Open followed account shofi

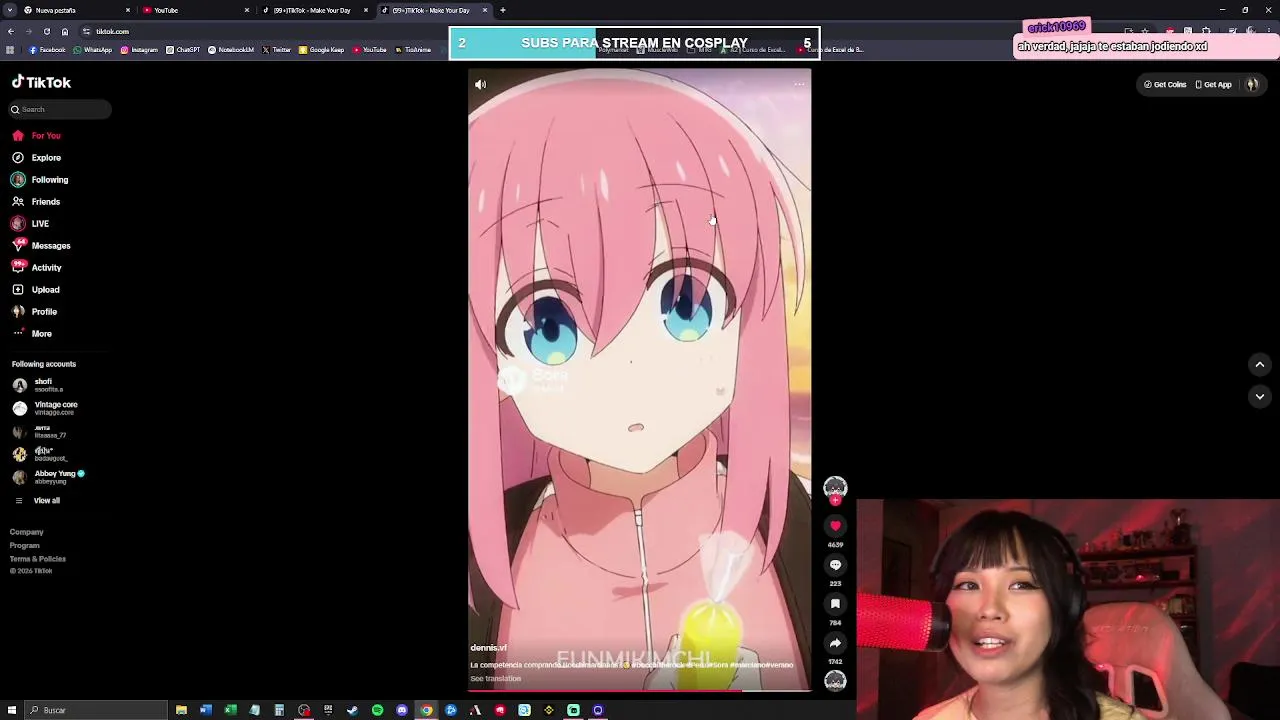click(x=40, y=385)
